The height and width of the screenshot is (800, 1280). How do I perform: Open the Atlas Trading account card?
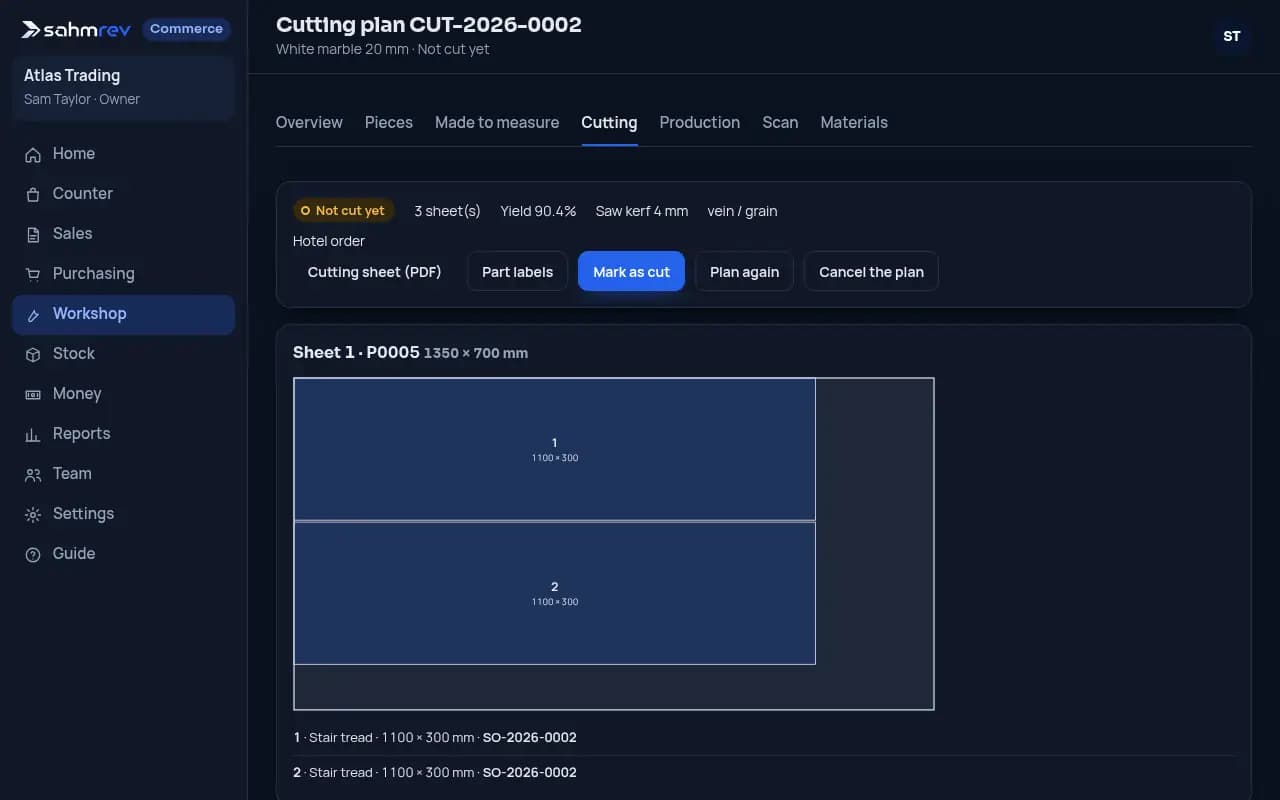pyautogui.click(x=123, y=87)
